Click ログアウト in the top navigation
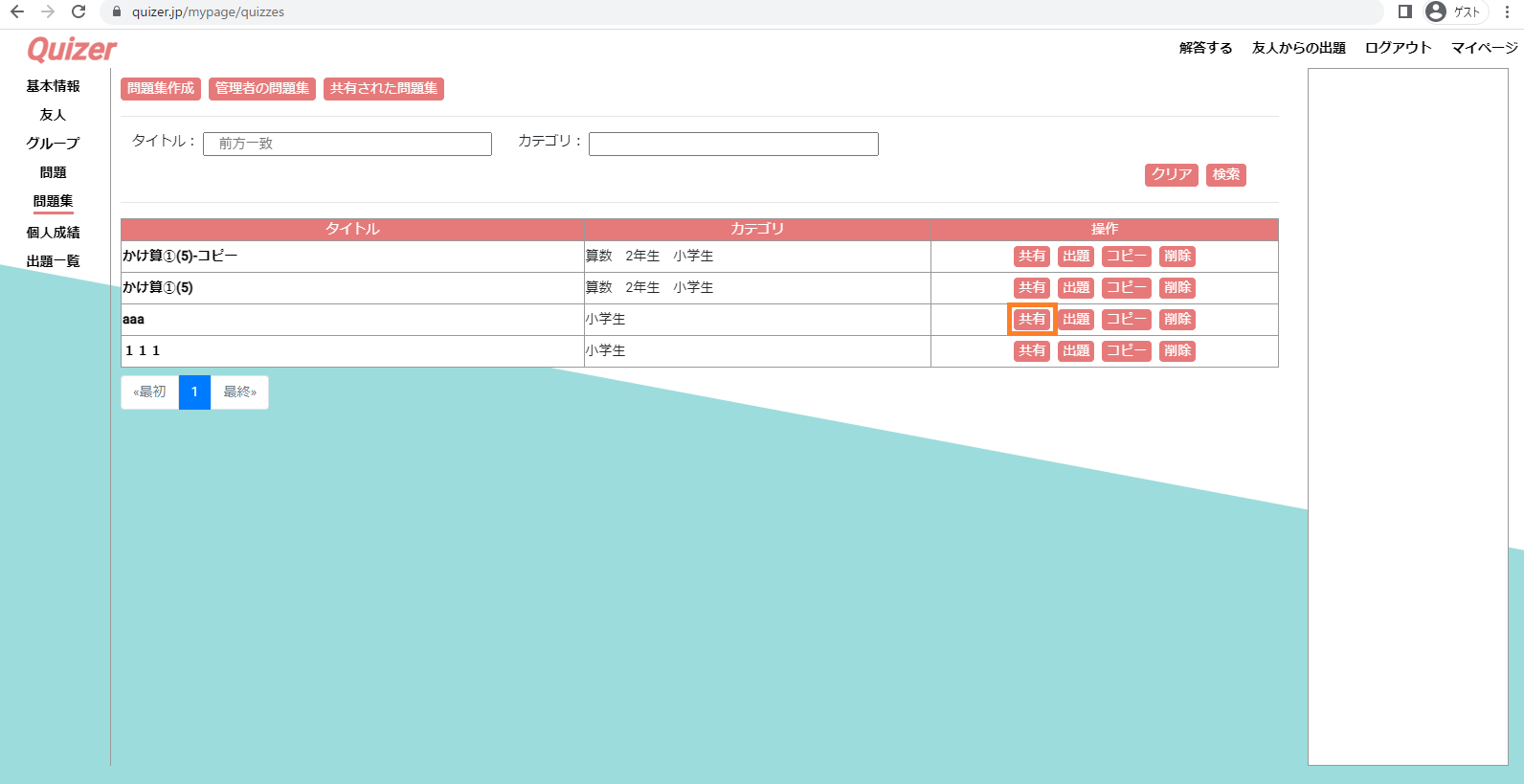 click(x=1398, y=48)
